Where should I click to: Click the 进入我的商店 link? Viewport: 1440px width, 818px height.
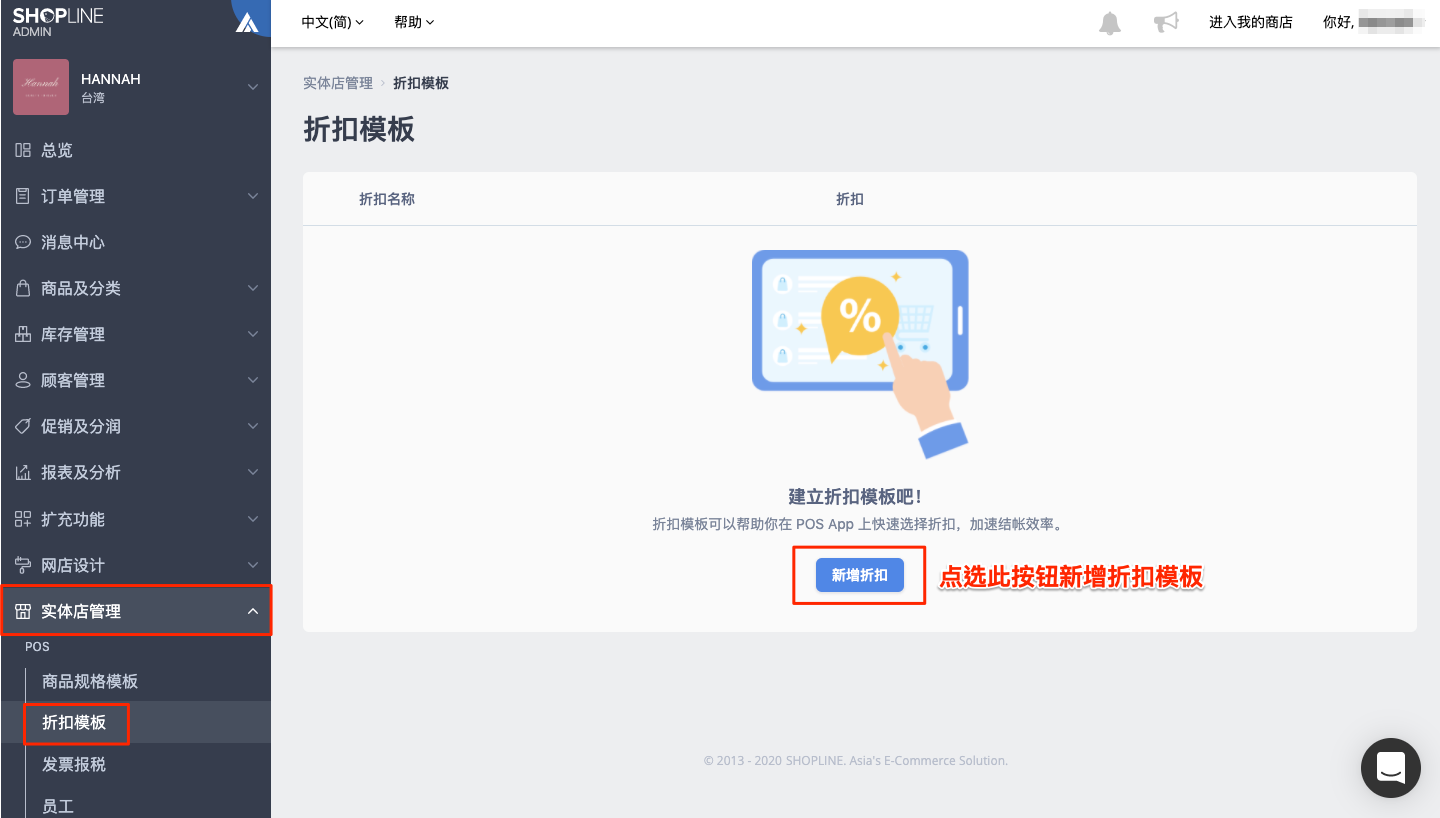pos(1251,22)
